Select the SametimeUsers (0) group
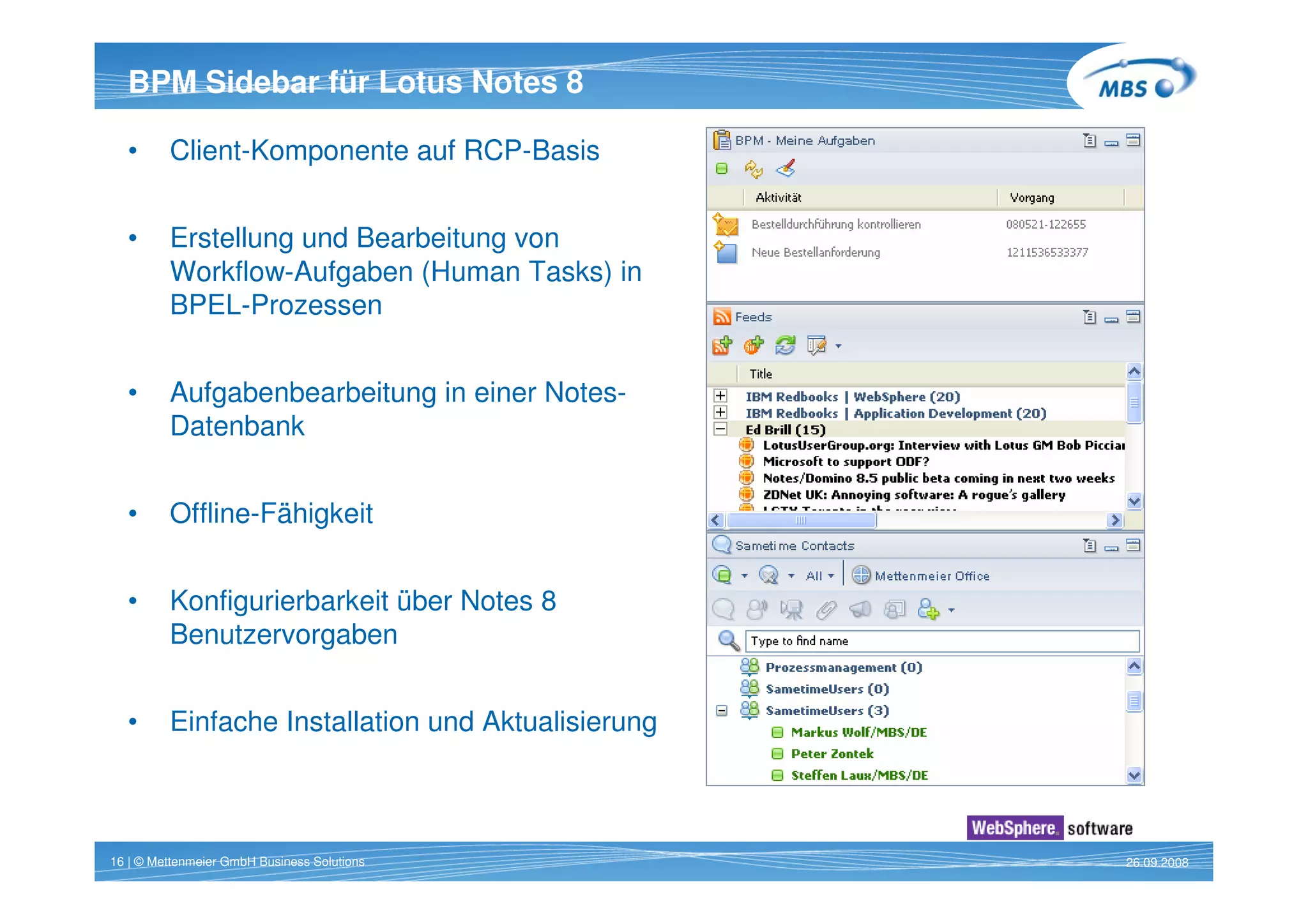The height and width of the screenshot is (924, 1308). [827, 689]
